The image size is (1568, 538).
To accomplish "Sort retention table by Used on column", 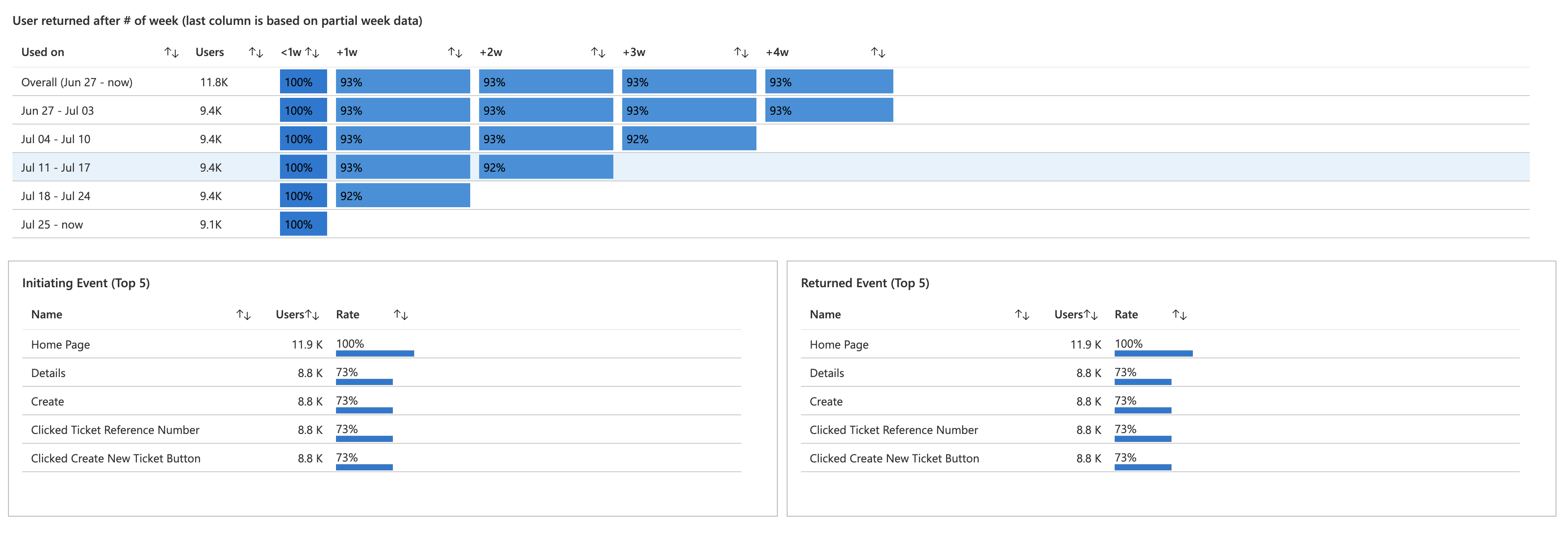I will [172, 52].
